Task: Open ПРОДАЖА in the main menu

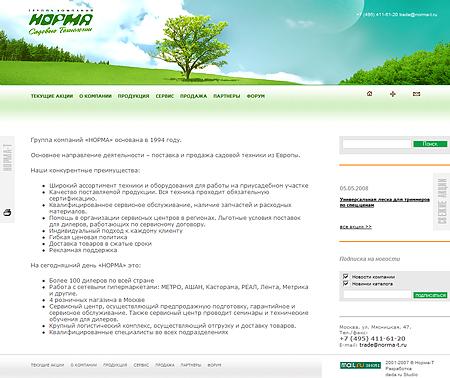Action: pos(193,96)
